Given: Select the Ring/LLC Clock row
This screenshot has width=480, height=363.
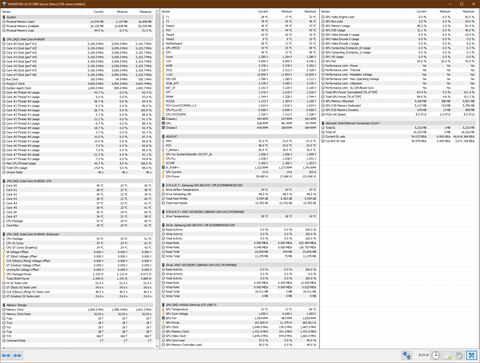Looking at the screenshot, I should [x=78, y=84].
